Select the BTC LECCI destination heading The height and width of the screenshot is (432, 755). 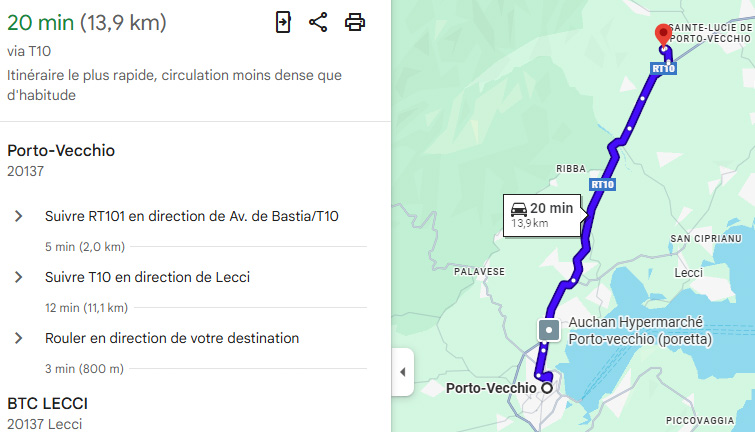click(x=47, y=403)
